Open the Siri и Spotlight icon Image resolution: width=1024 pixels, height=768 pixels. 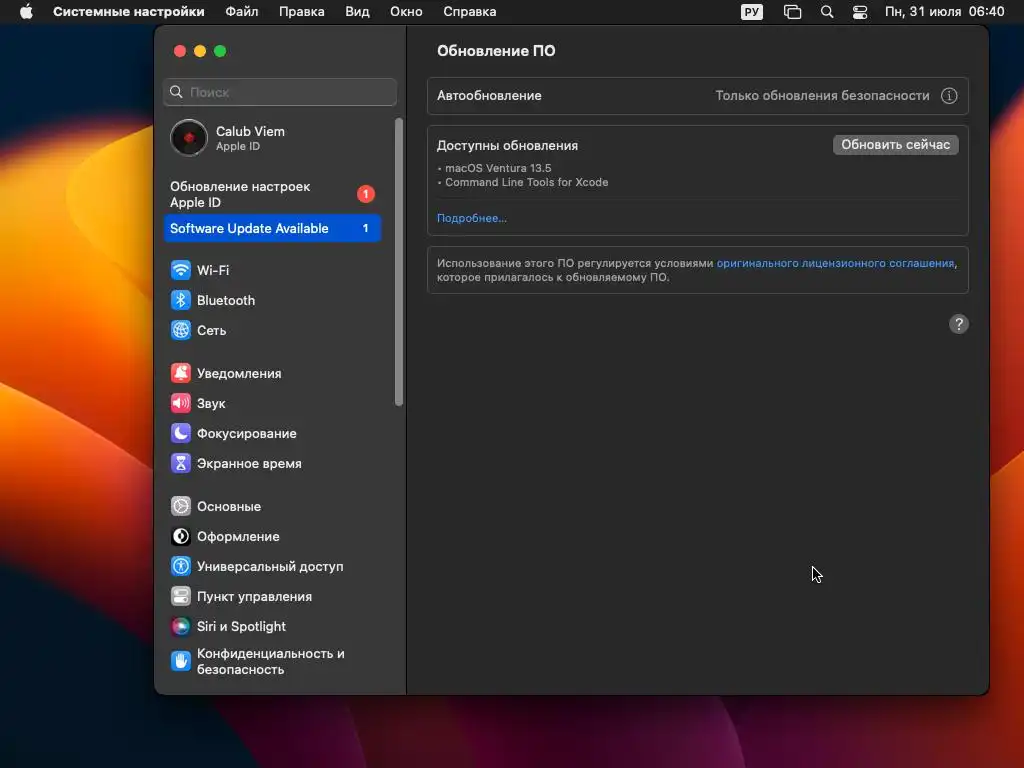click(x=181, y=626)
